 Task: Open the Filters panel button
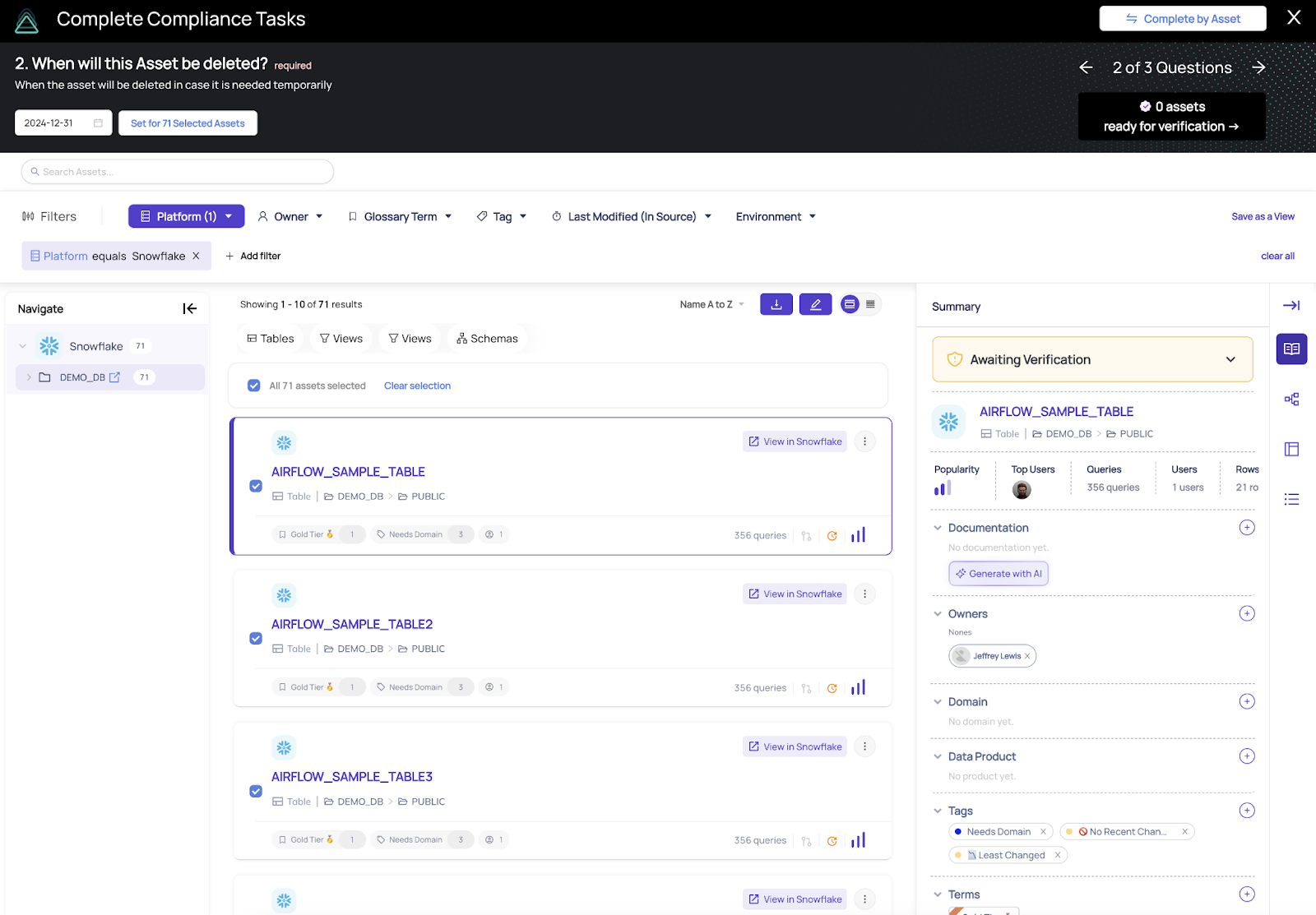[49, 216]
